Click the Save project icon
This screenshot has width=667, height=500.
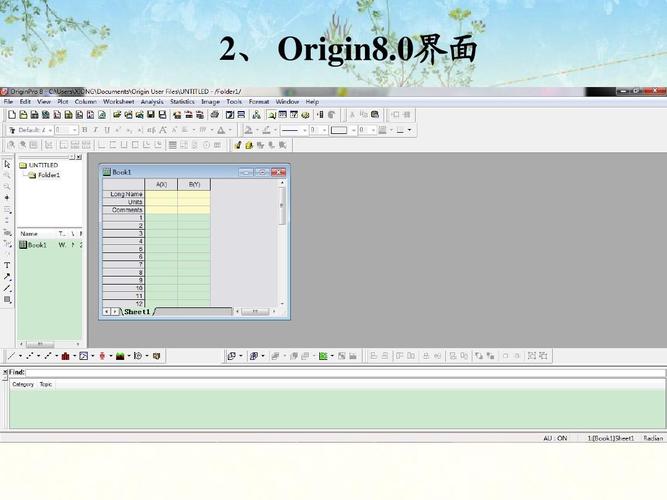click(151, 114)
